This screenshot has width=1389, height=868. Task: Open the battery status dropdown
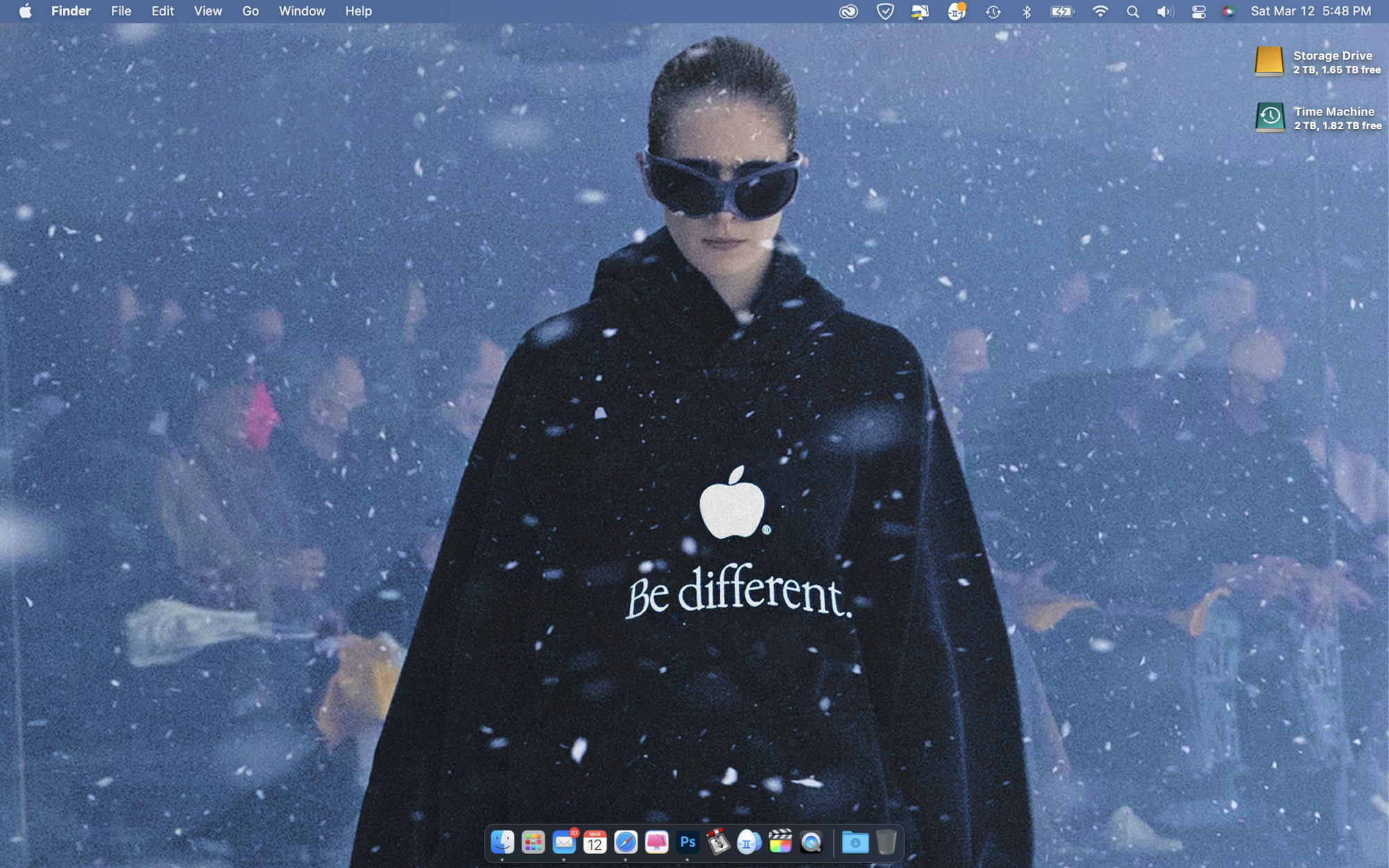[x=1062, y=11]
